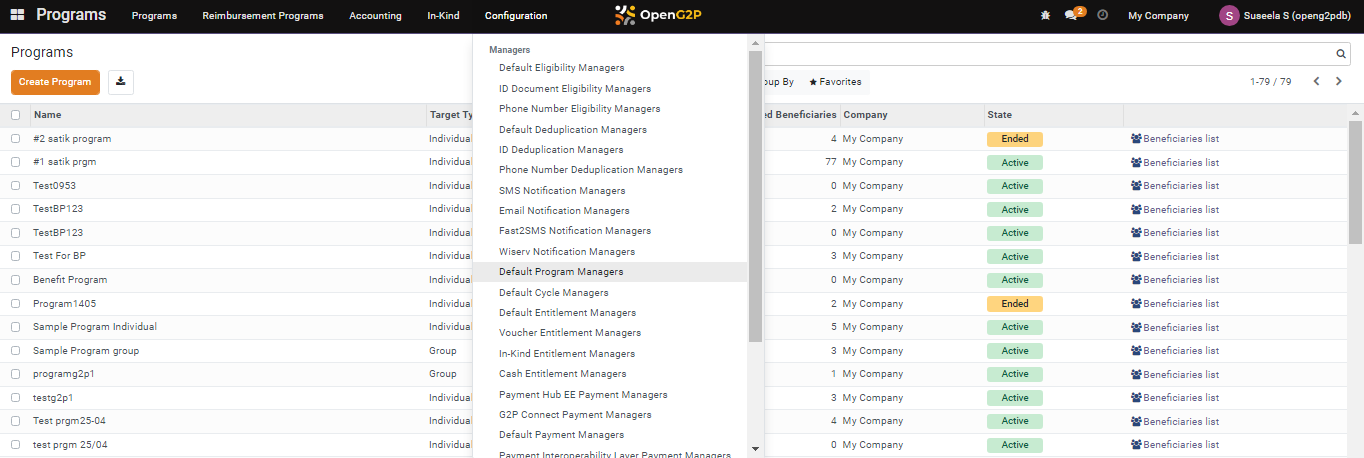1364x458 pixels.
Task: Click the Create Program button
Action: pyautogui.click(x=55, y=82)
